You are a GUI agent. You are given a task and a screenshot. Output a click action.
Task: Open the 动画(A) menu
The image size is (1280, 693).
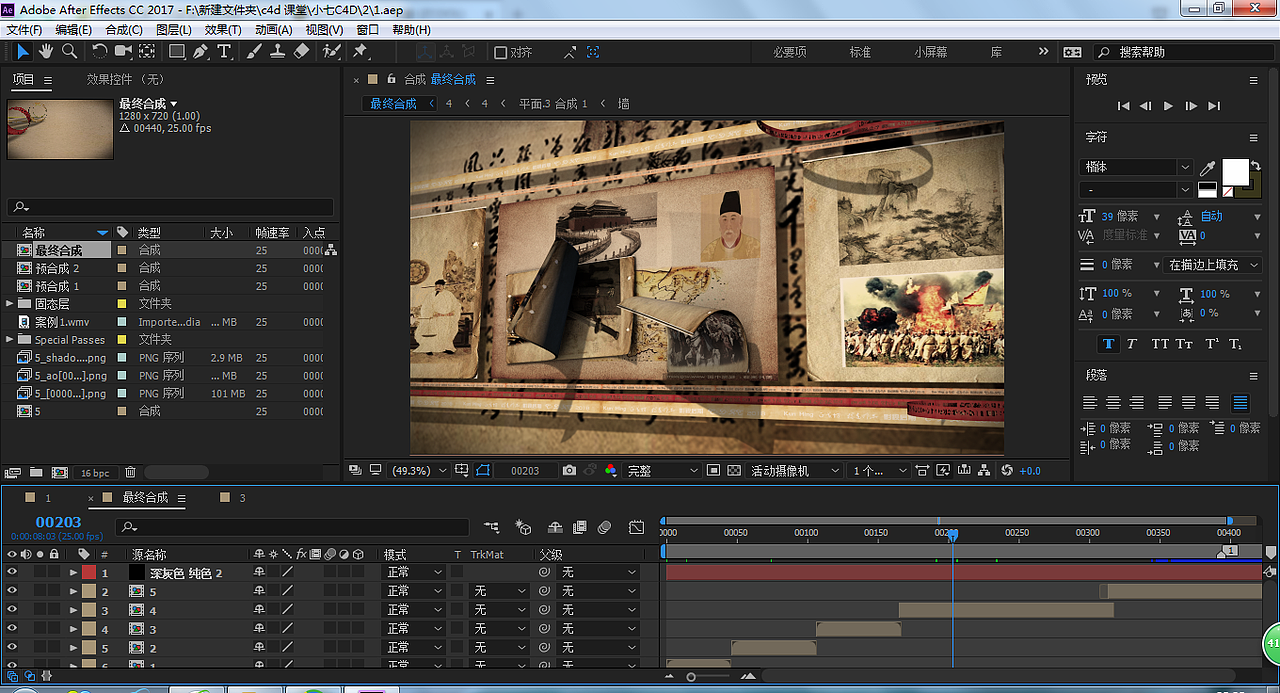(273, 30)
